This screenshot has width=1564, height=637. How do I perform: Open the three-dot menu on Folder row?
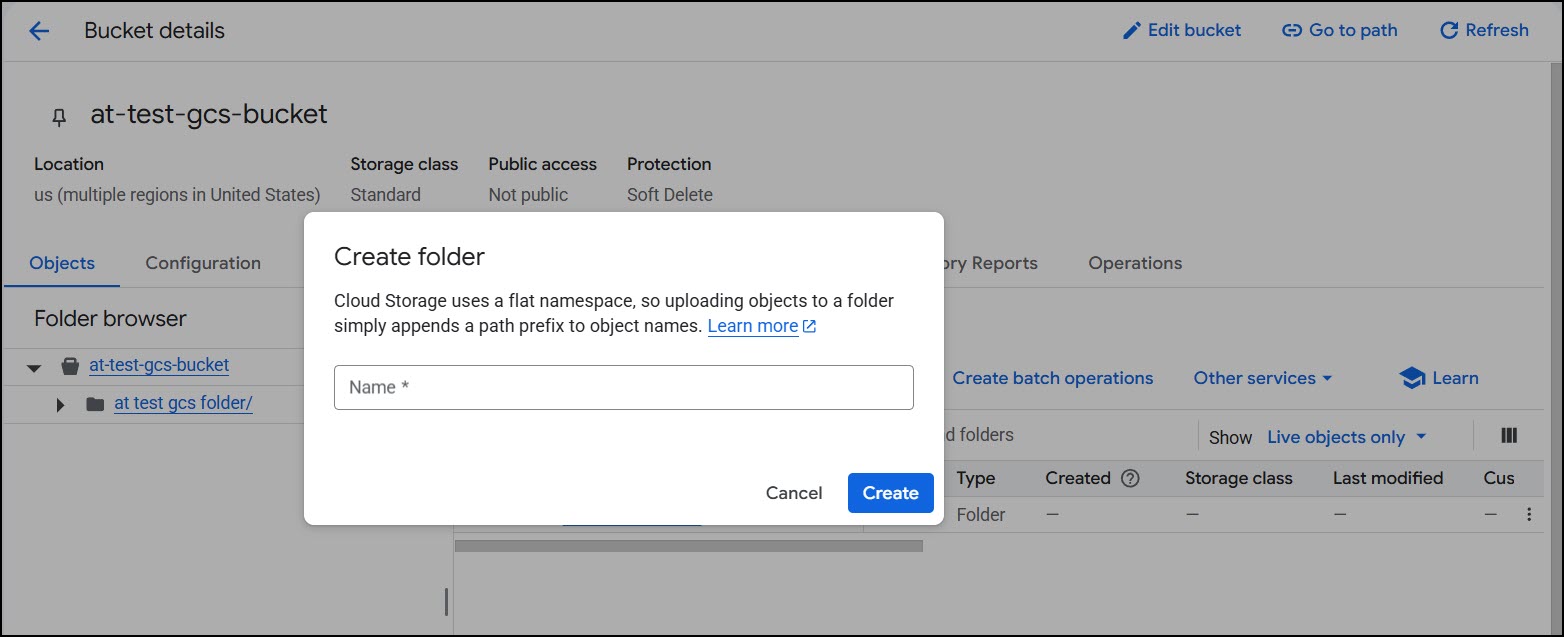pyautogui.click(x=1529, y=515)
